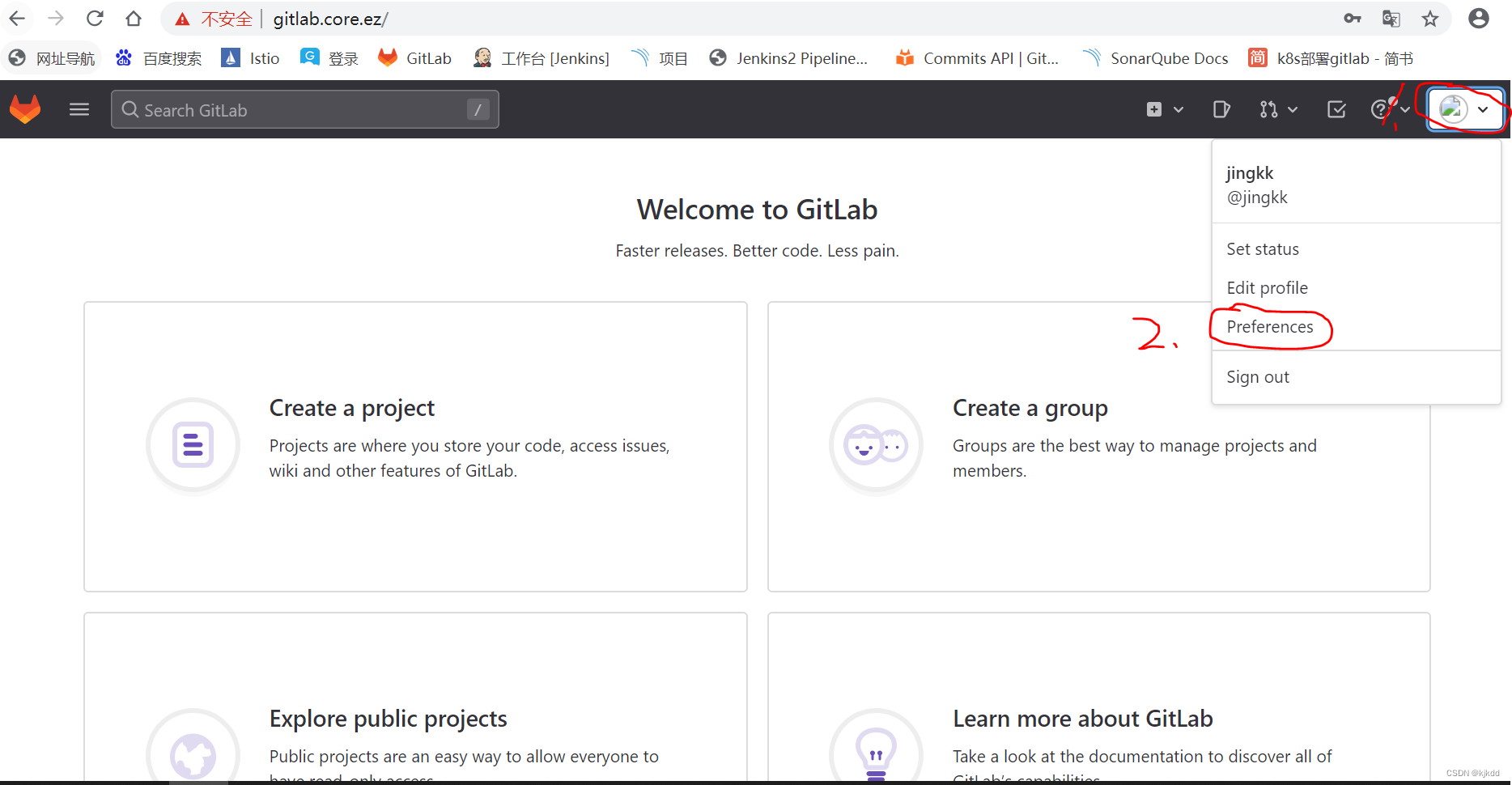Open the jingkk profile name link
The image size is (1512, 785).
click(x=1250, y=173)
